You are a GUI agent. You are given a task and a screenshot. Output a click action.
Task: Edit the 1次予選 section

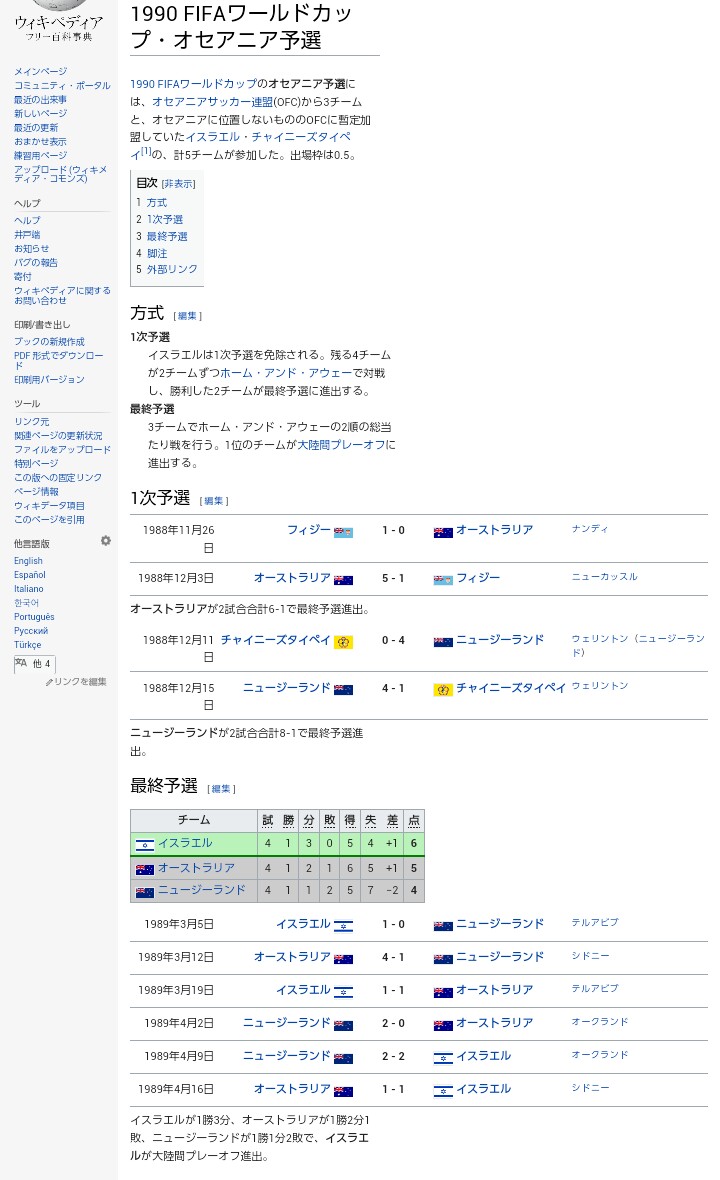pos(214,501)
